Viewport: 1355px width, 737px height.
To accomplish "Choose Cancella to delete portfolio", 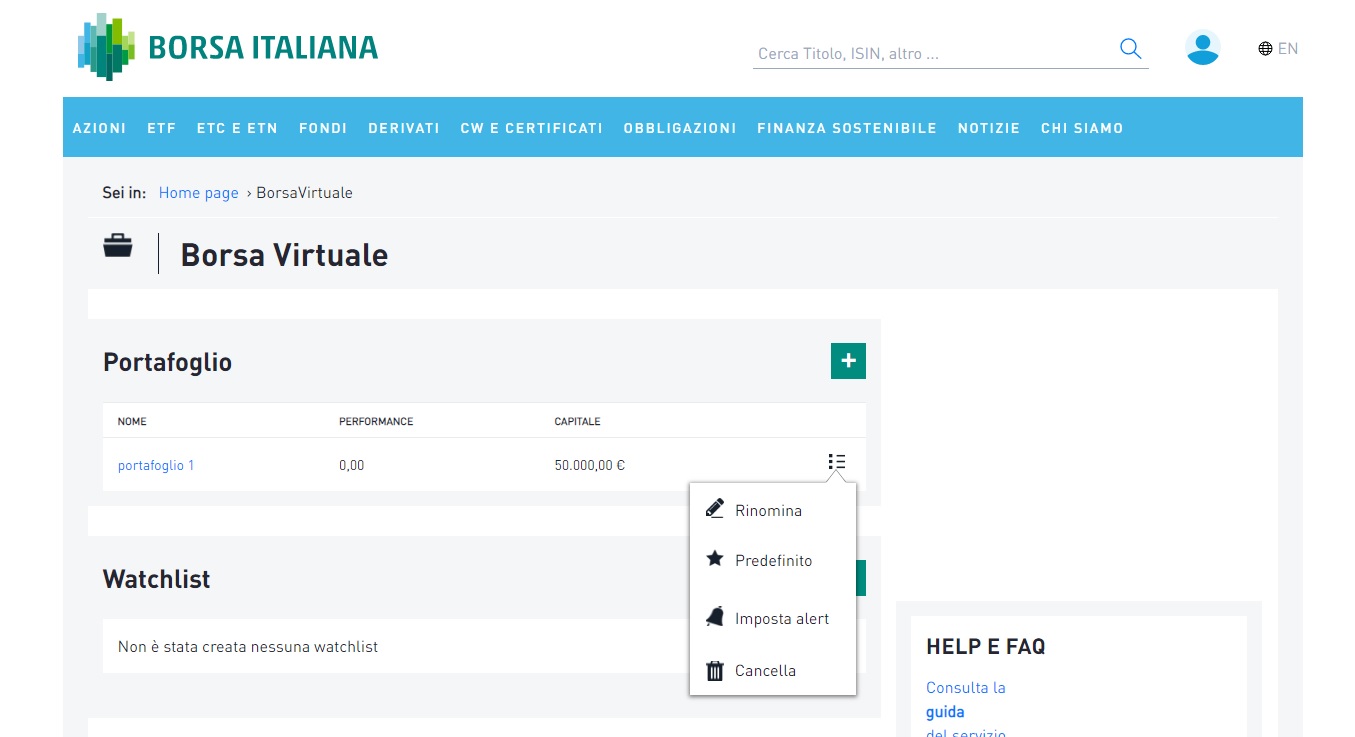I will tap(765, 671).
